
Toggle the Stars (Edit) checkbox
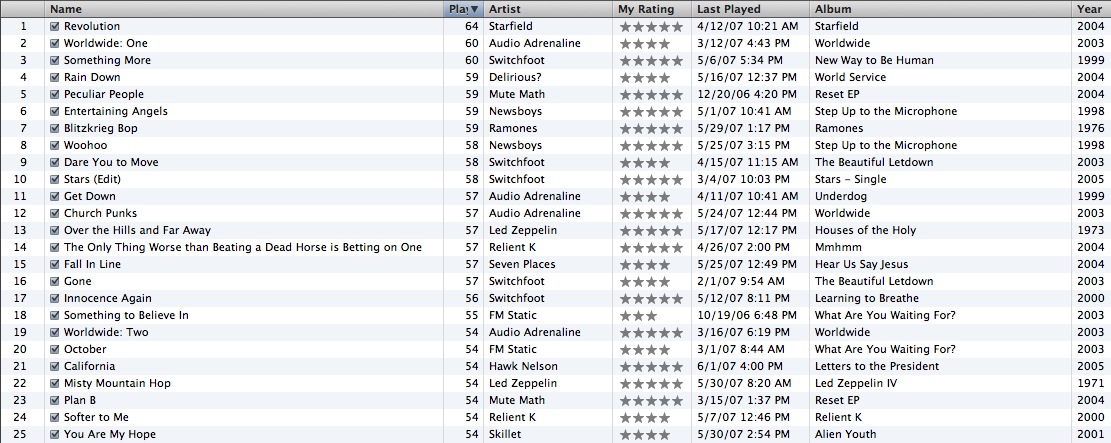pos(55,179)
